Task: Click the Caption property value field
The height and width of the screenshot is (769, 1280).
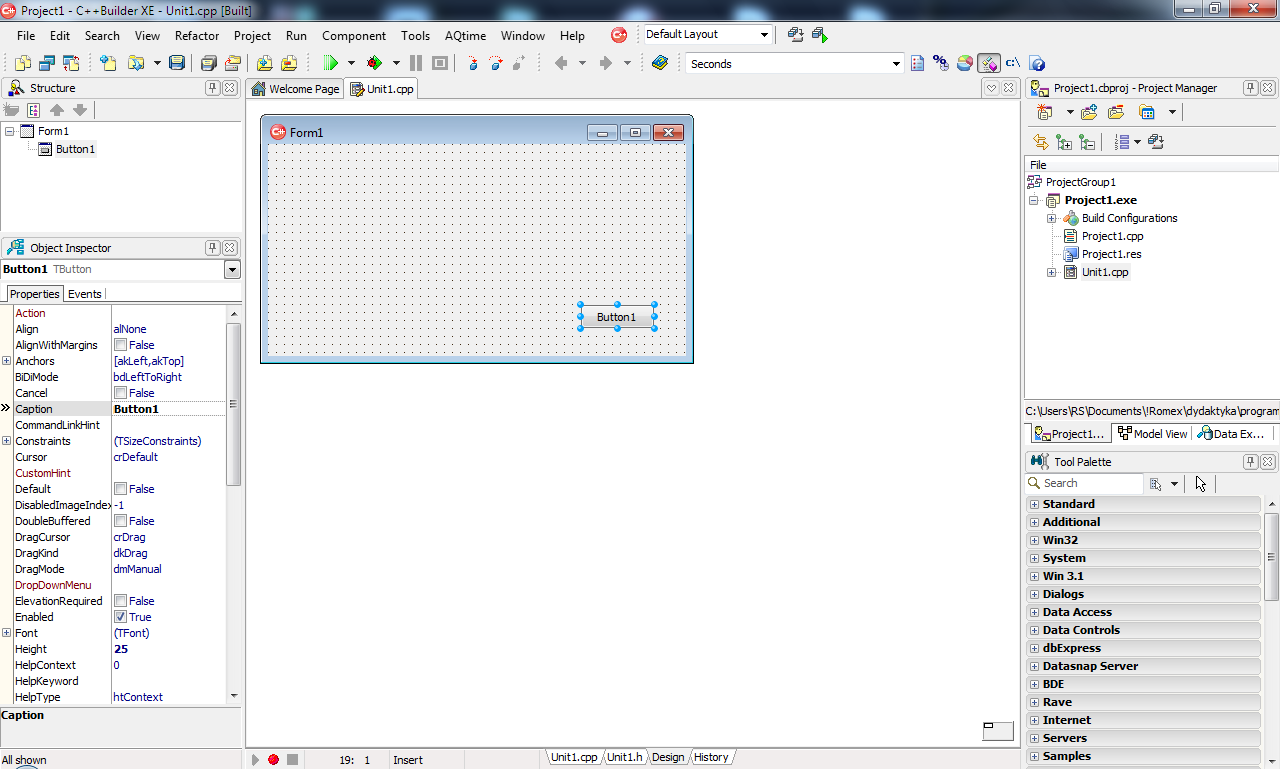Action: [x=169, y=409]
